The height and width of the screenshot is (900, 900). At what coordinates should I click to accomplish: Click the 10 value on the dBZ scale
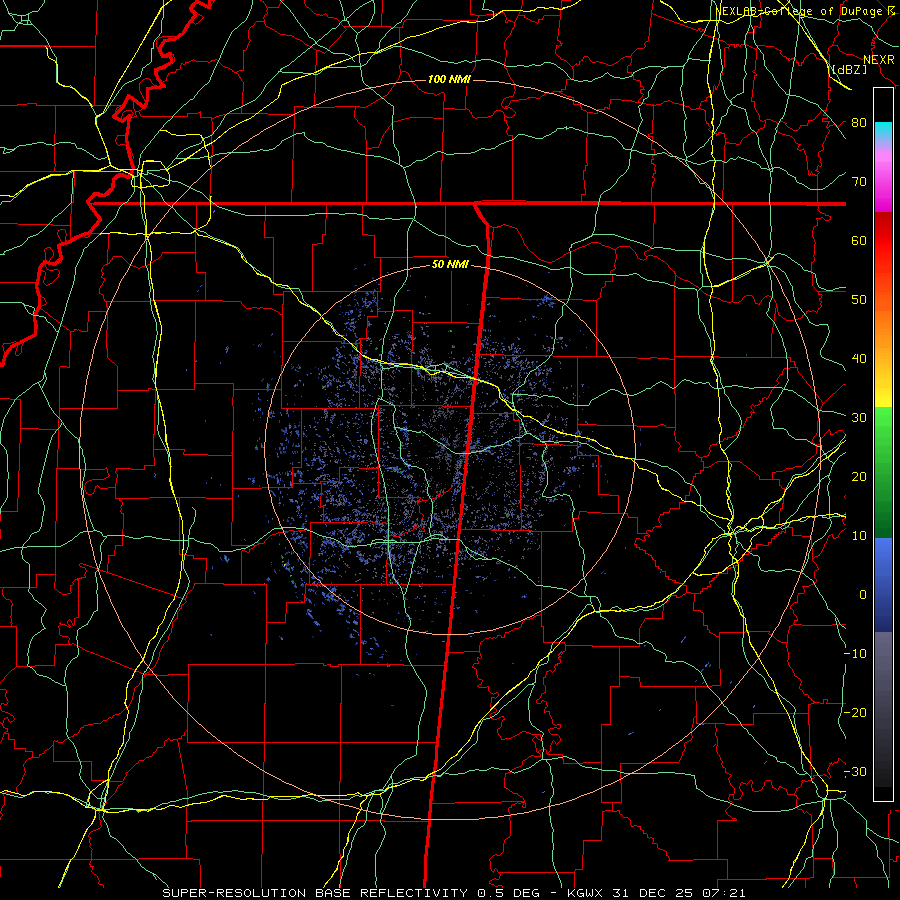[x=859, y=536]
